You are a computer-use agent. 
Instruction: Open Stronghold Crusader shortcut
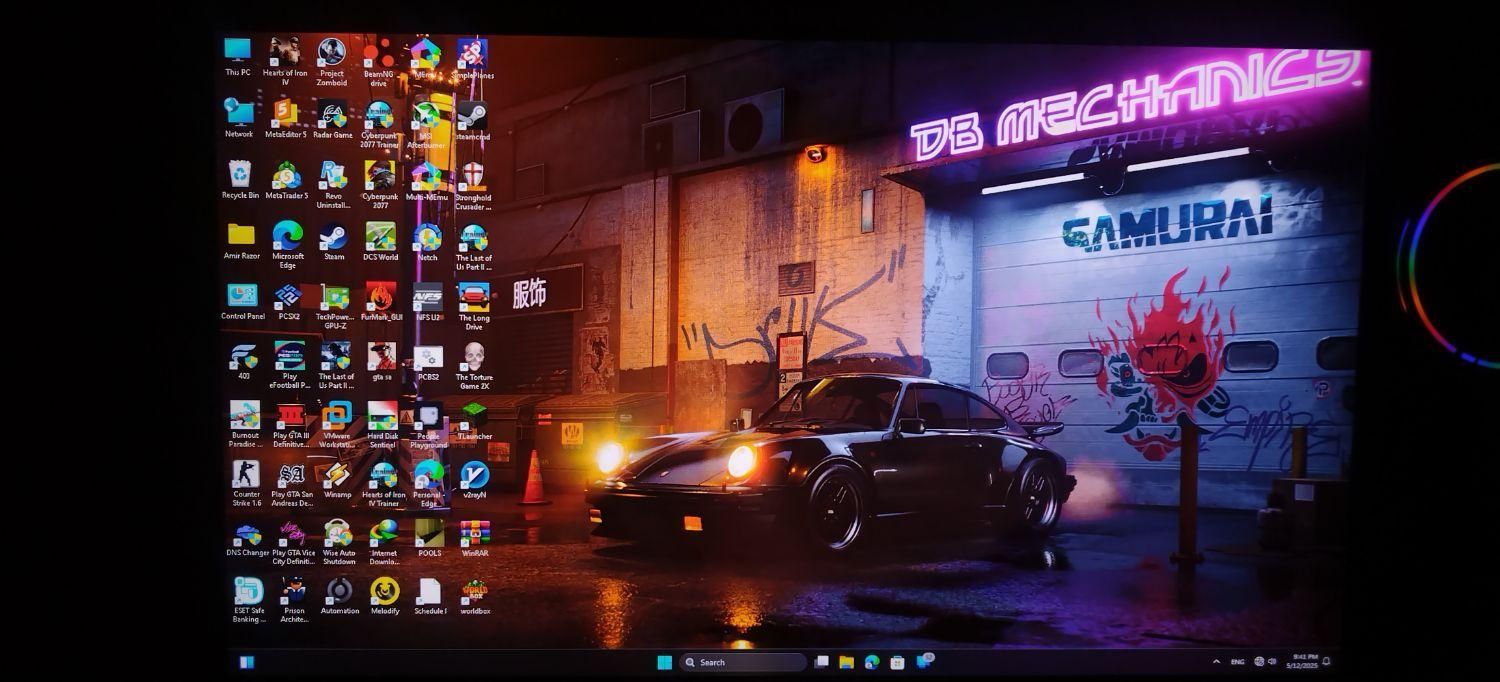(x=473, y=186)
